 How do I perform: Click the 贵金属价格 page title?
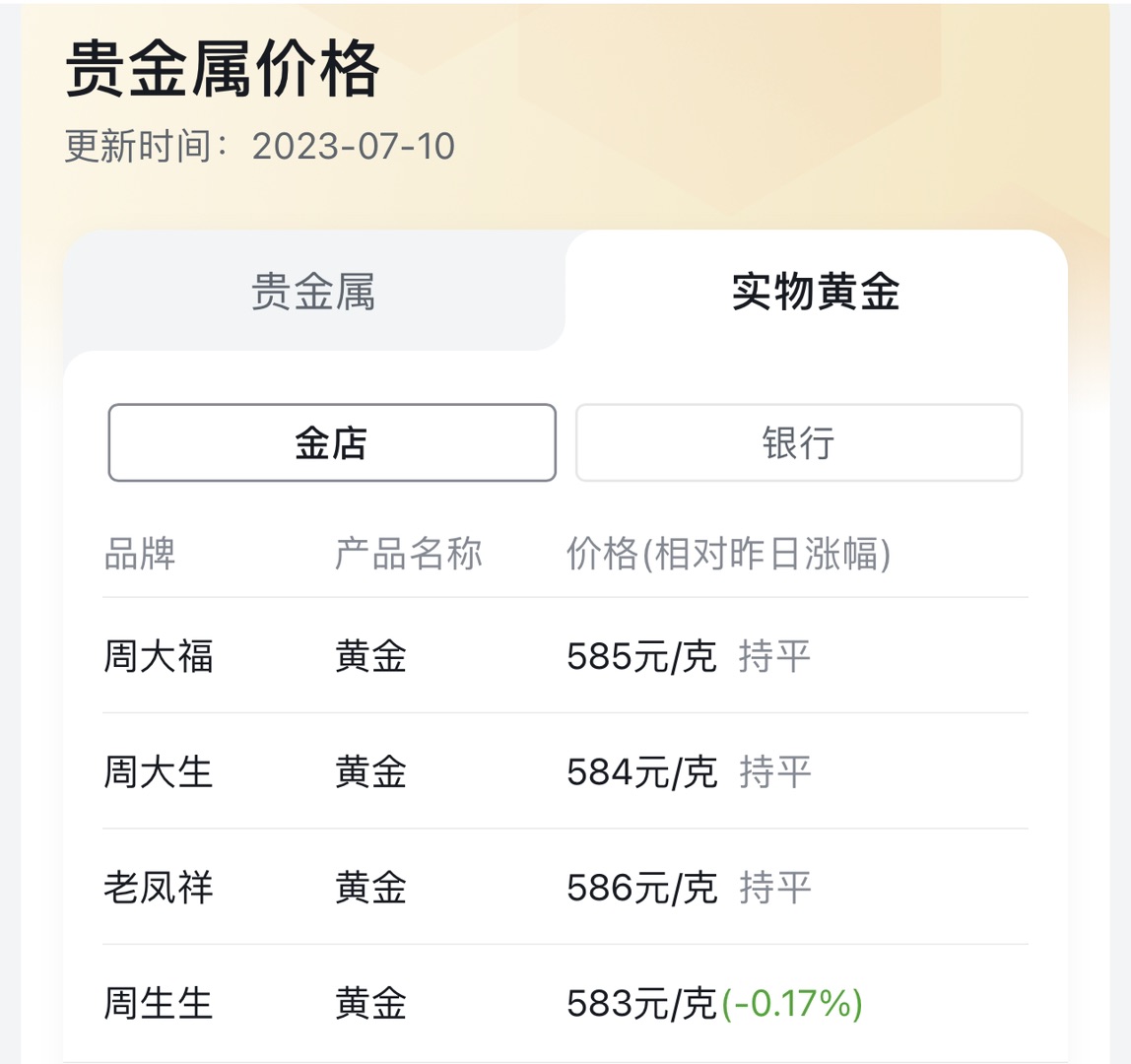point(223,68)
